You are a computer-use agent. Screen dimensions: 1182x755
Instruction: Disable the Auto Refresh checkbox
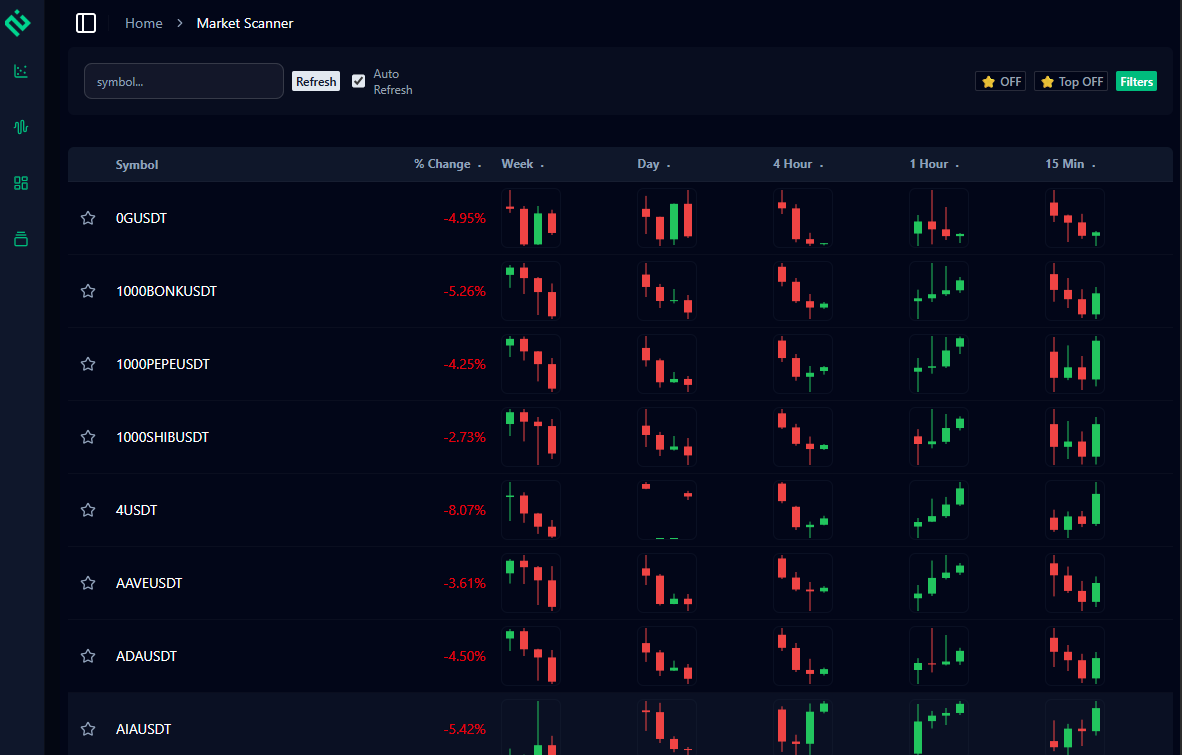pyautogui.click(x=358, y=81)
